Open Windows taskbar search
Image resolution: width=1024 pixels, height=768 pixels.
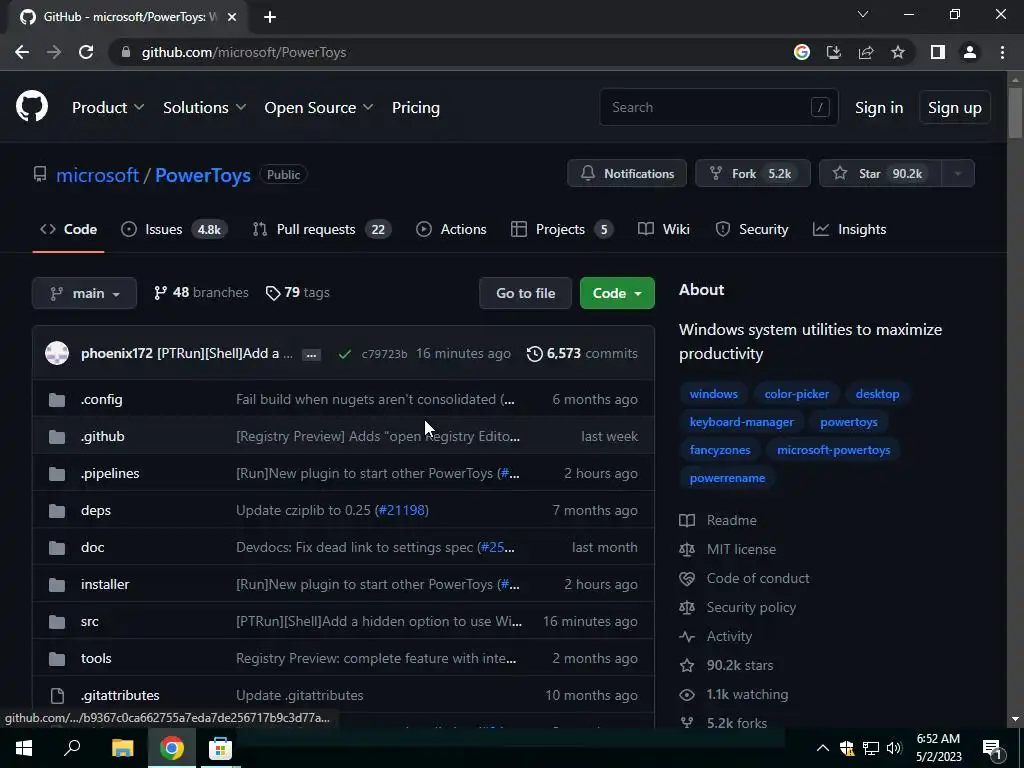coord(72,748)
